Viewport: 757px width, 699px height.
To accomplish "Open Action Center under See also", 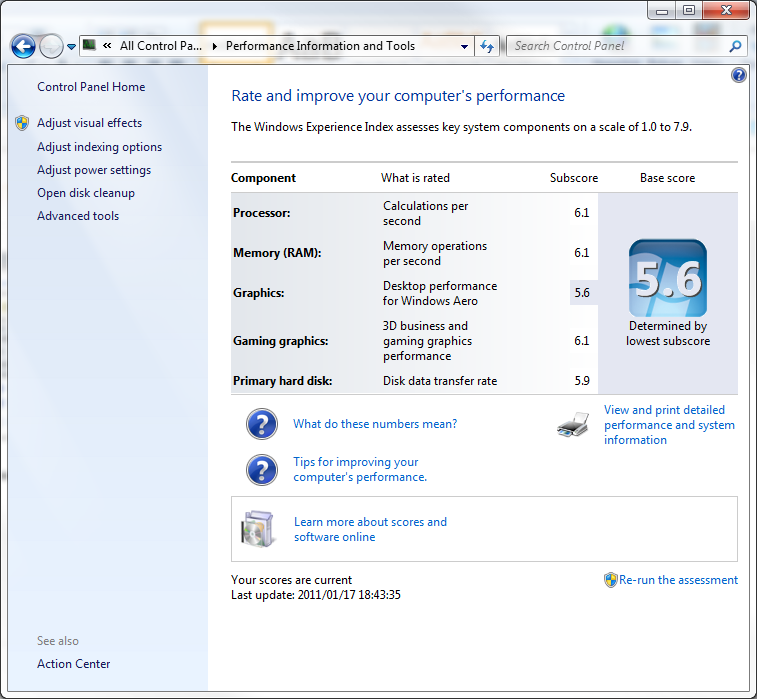I will coord(74,664).
